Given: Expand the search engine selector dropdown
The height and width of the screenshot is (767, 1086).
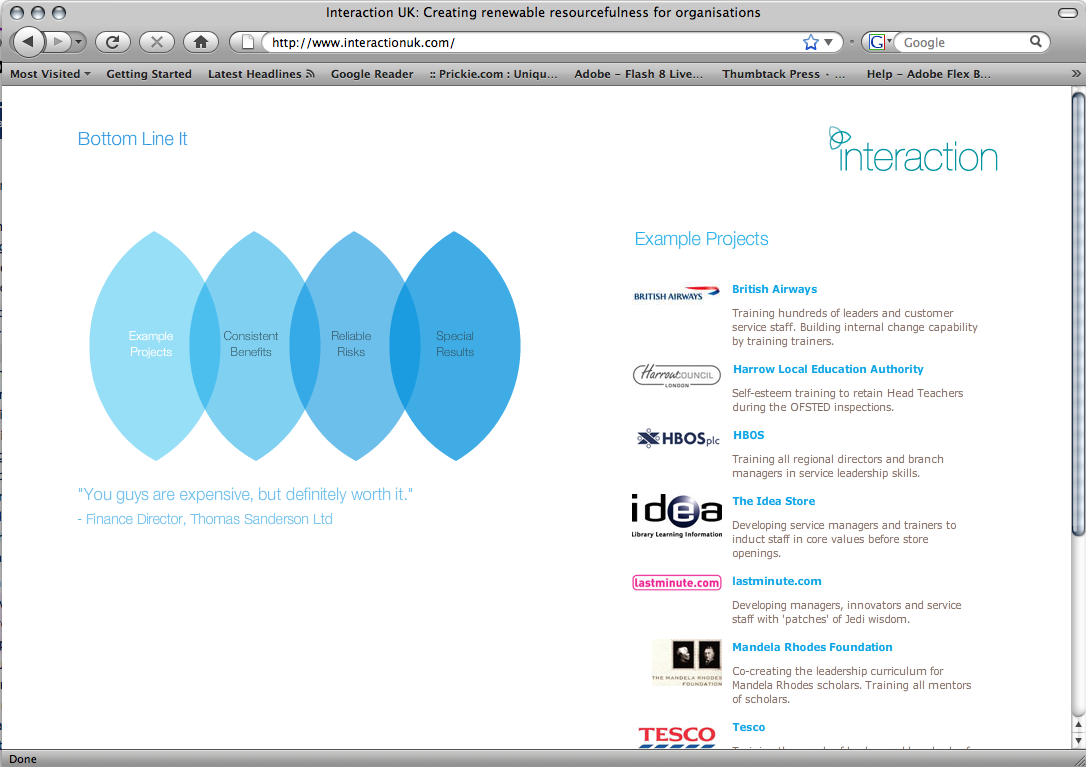Looking at the screenshot, I should [x=880, y=42].
